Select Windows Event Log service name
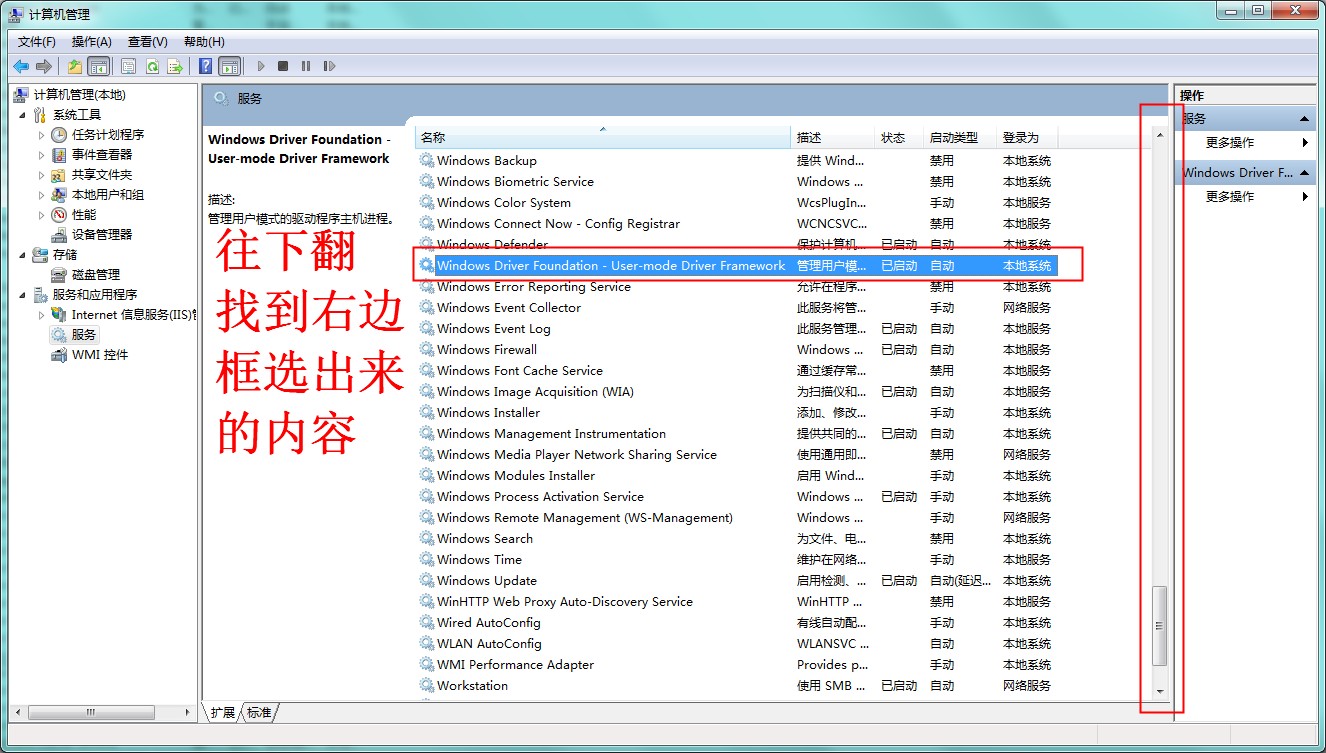1326x753 pixels. (x=494, y=328)
